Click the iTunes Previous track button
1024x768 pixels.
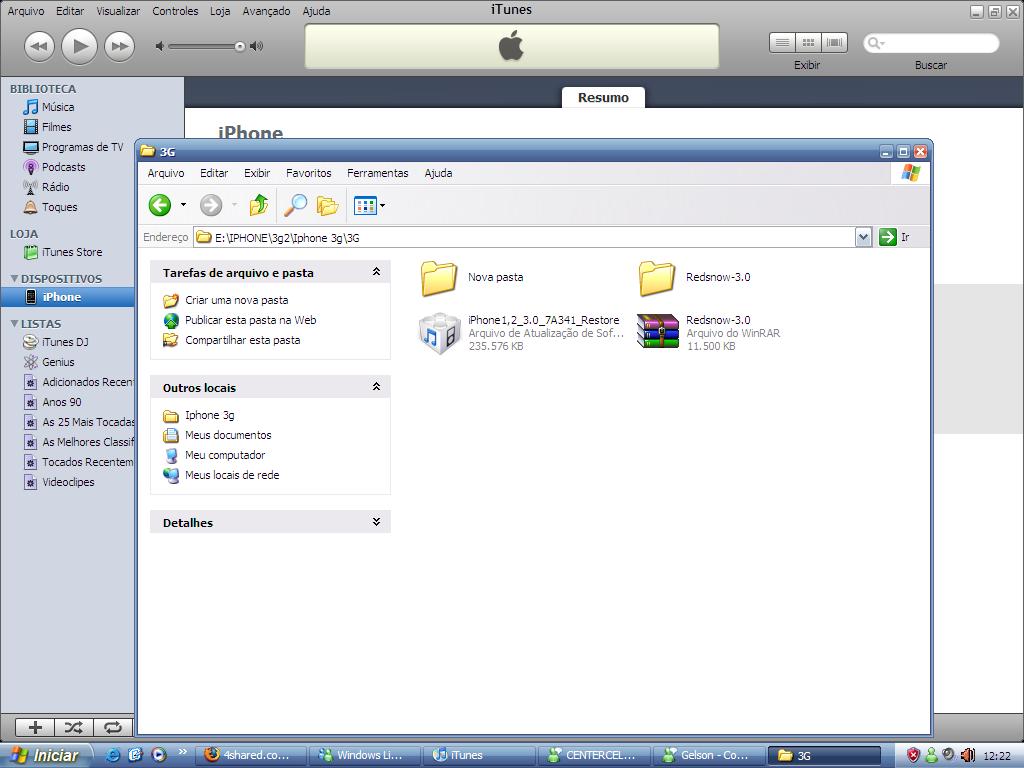39,47
